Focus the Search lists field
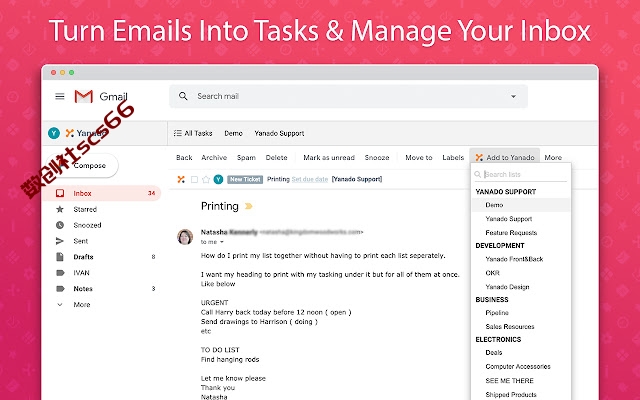The height and width of the screenshot is (400, 640). [x=521, y=174]
